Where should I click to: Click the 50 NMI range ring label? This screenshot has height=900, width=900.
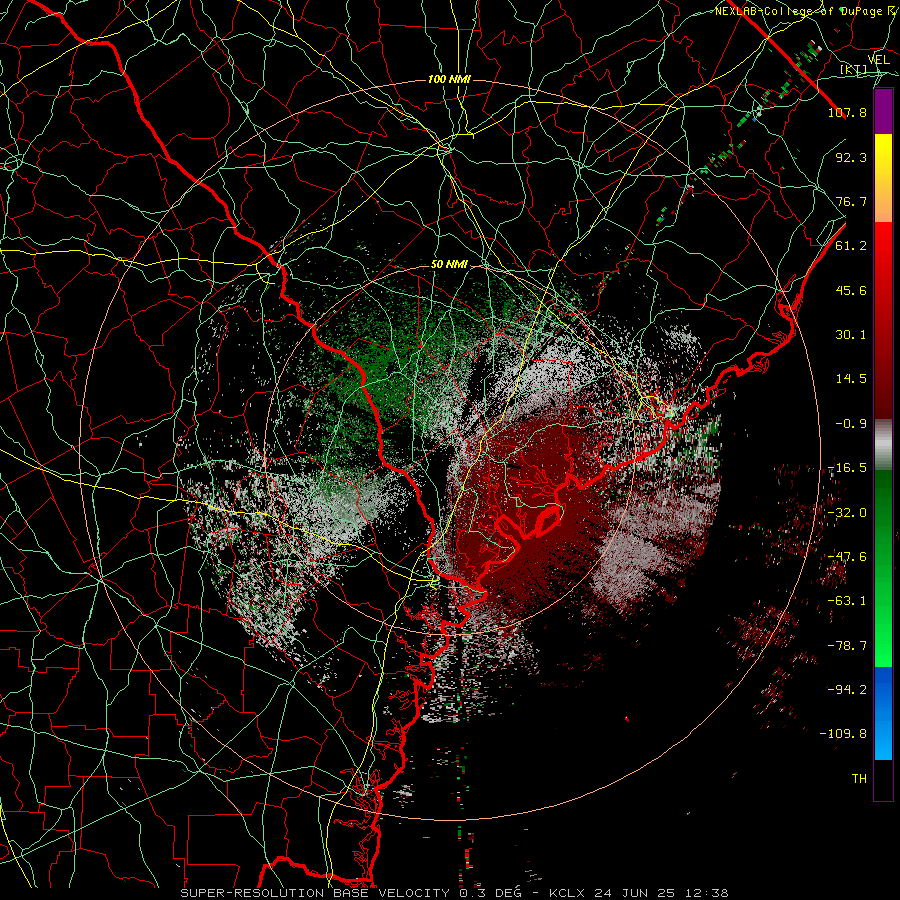449,265
